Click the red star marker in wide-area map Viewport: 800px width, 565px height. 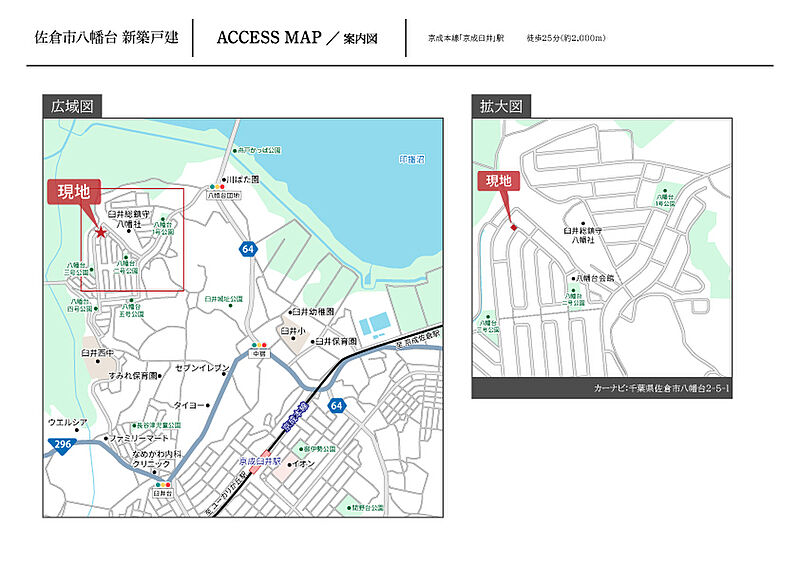point(100,232)
